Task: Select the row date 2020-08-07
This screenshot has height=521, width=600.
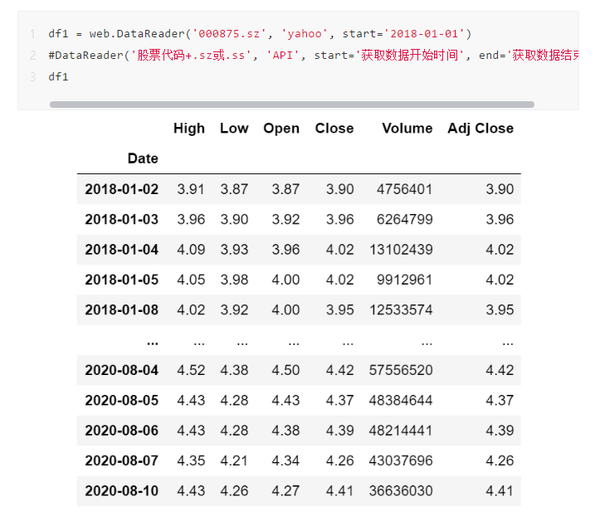Action: pyautogui.click(x=122, y=461)
